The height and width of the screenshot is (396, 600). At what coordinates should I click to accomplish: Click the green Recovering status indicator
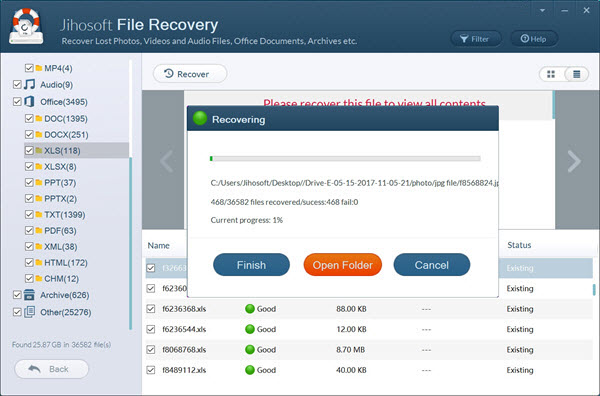200,119
